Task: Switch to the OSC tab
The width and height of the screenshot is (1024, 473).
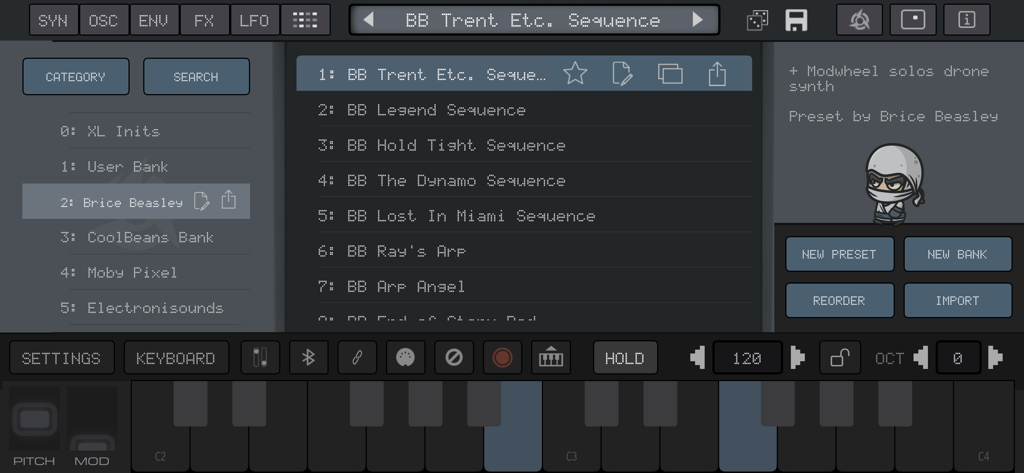Action: 104,20
